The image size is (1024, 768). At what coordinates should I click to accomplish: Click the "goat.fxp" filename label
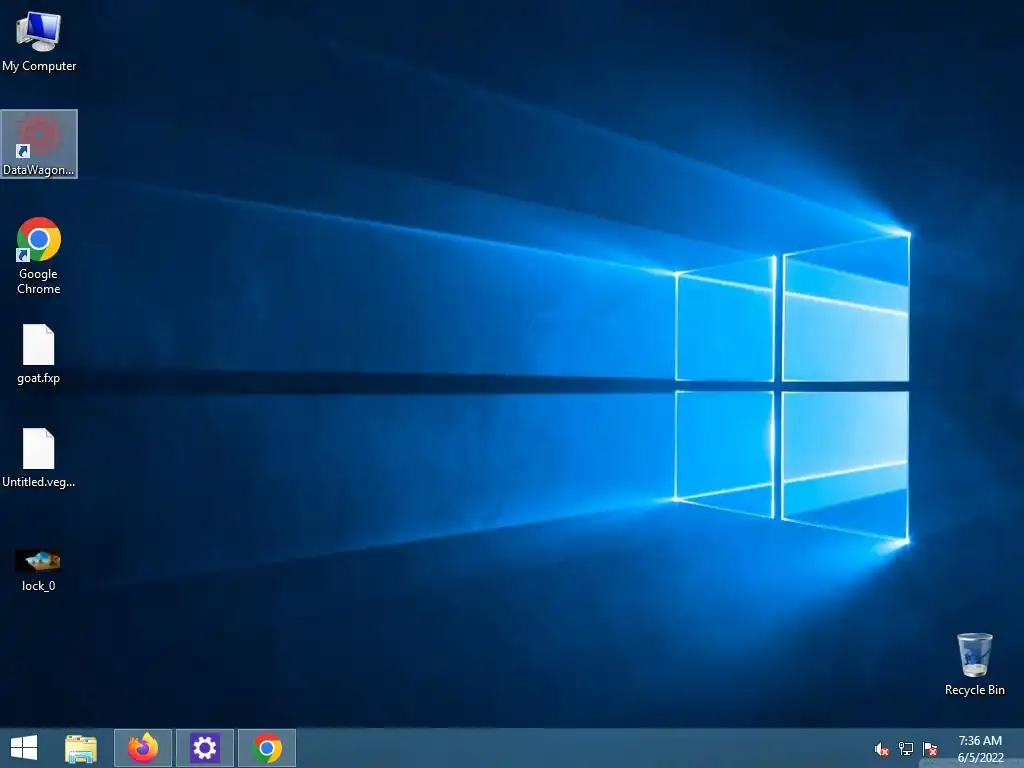[39, 378]
